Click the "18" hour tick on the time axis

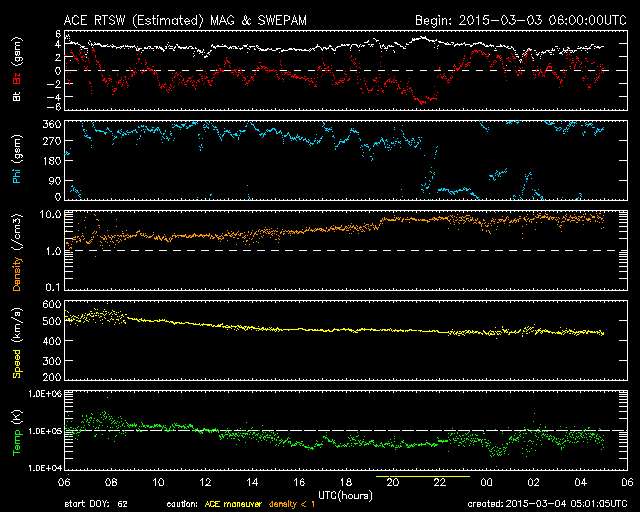point(346,483)
